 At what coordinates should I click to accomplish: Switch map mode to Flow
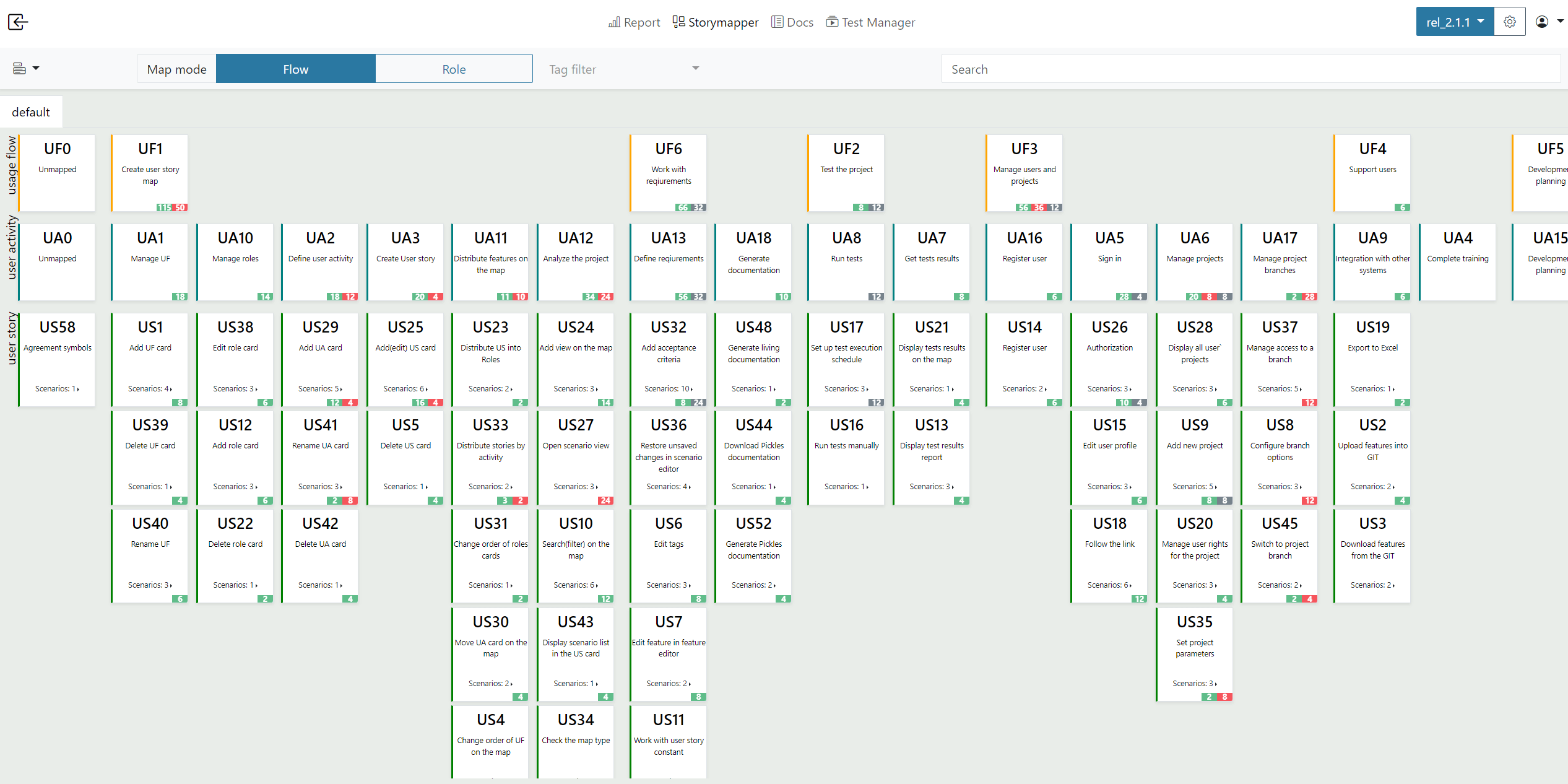tap(295, 69)
